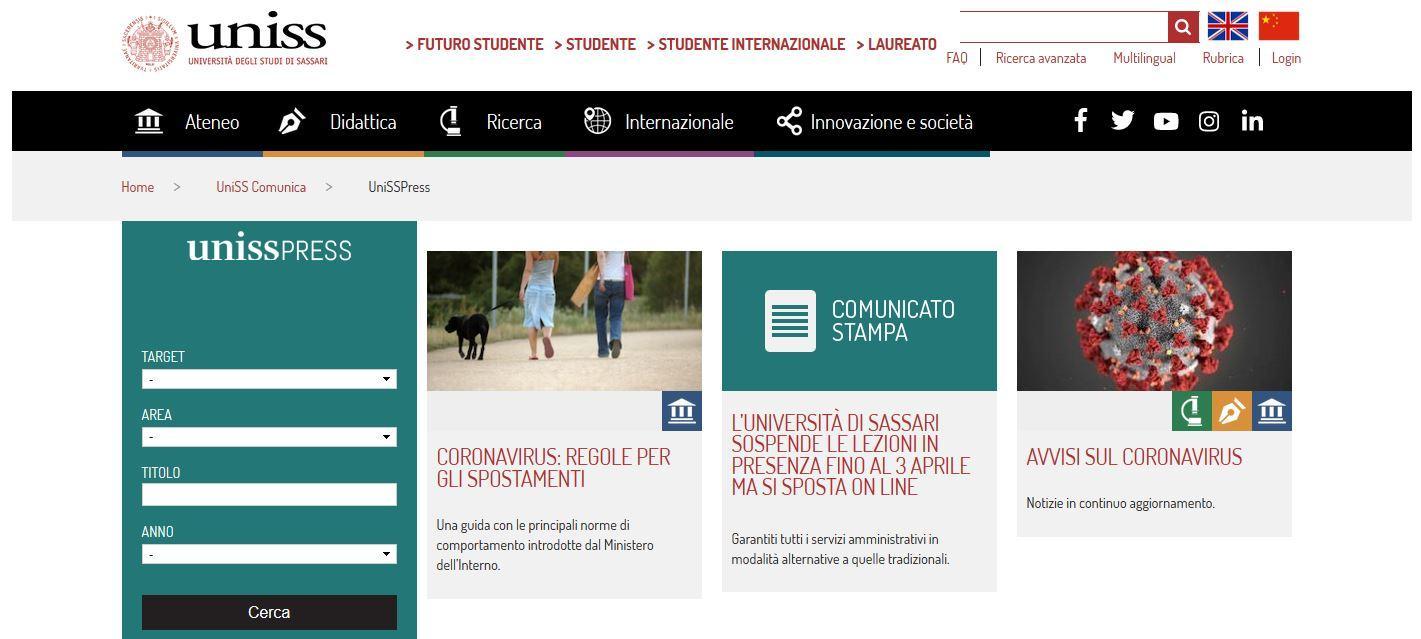Click the Ateneo category icon on coronavirus card
The image size is (1421, 639).
coord(682,410)
